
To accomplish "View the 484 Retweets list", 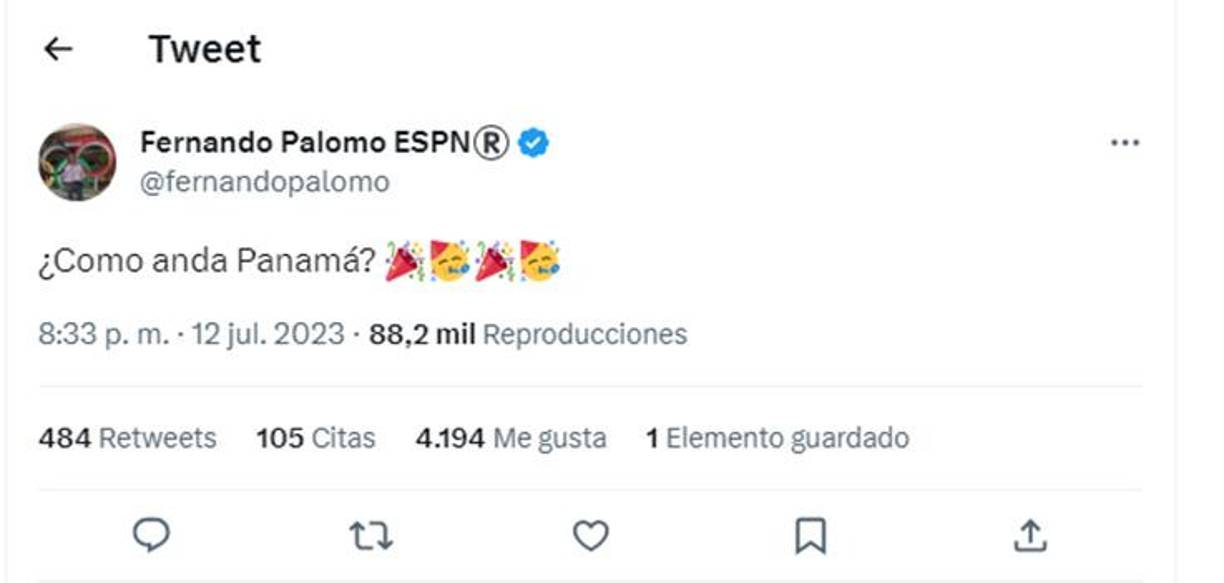I will (x=128, y=438).
